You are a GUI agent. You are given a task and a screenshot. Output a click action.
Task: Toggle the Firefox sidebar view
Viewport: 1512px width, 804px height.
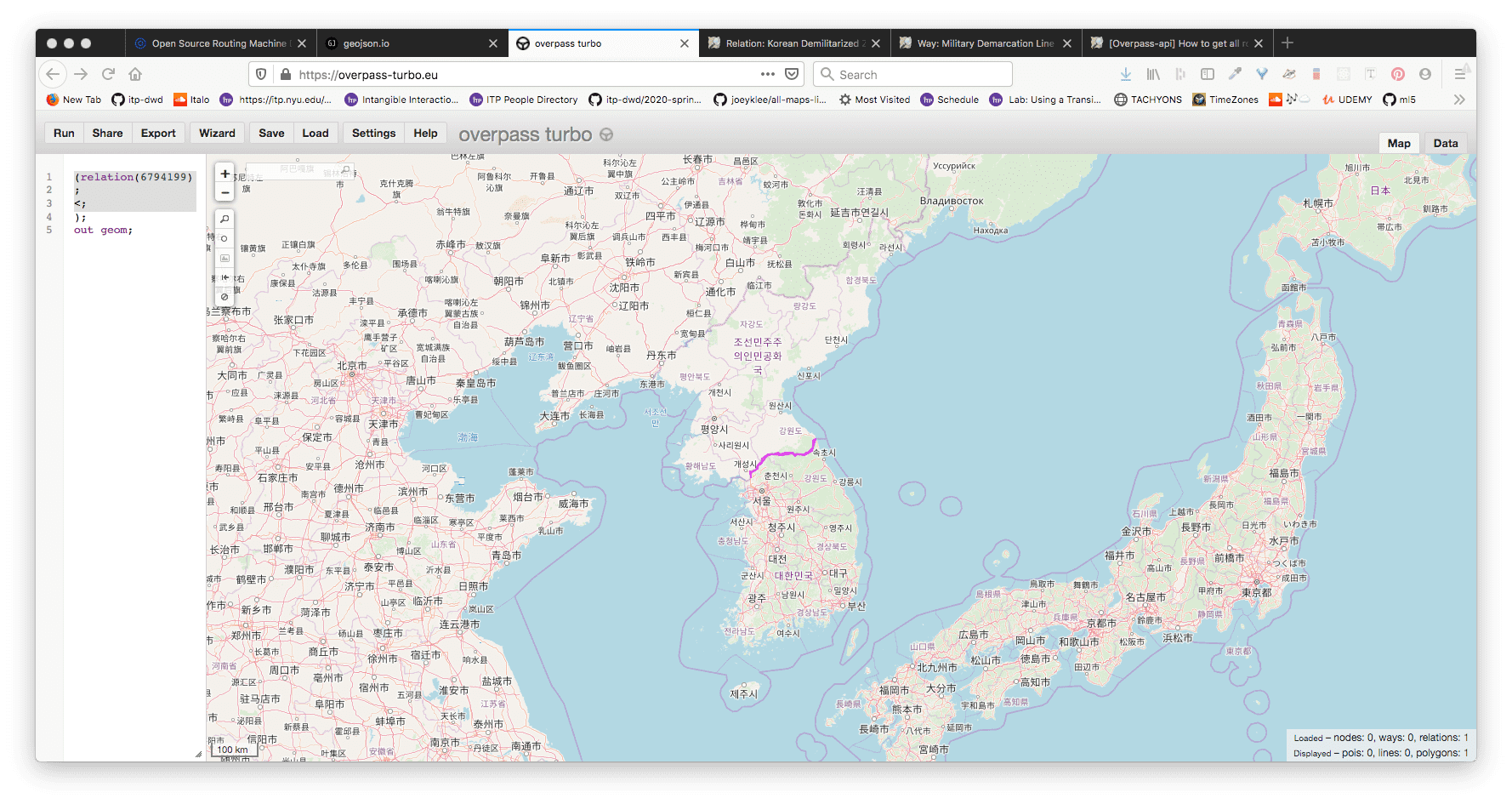tap(1207, 75)
